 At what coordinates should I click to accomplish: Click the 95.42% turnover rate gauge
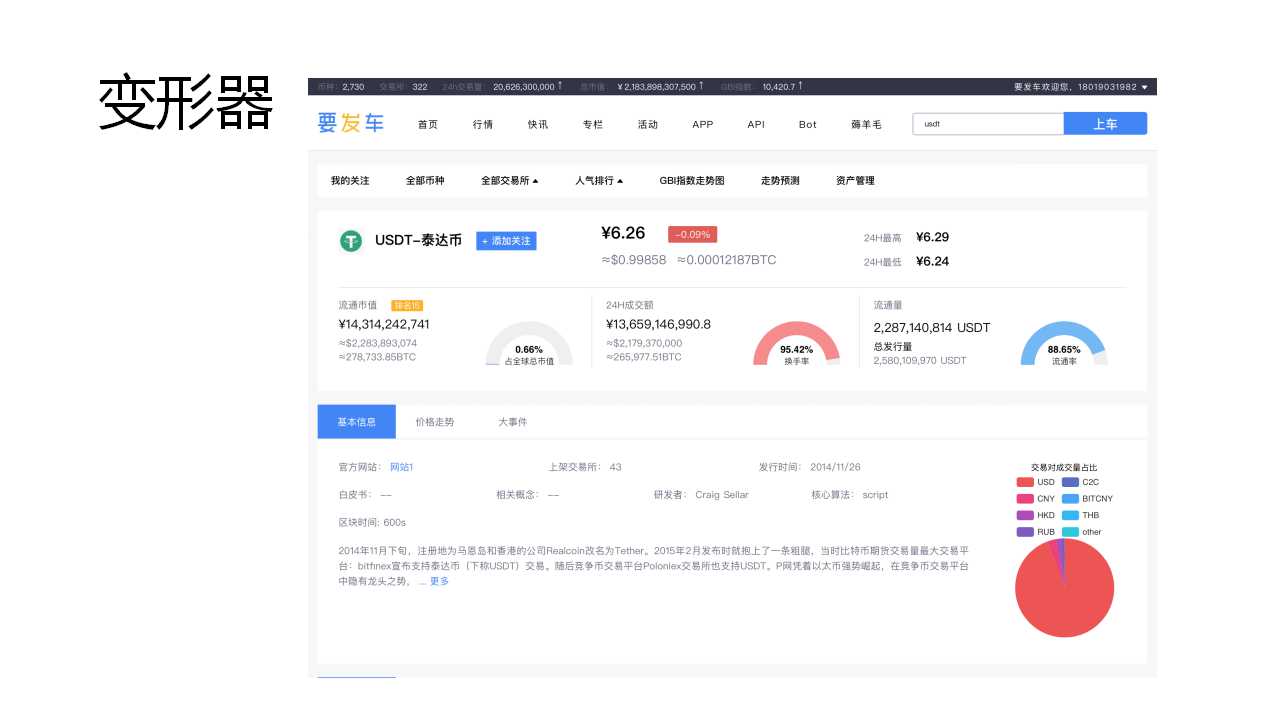796,344
